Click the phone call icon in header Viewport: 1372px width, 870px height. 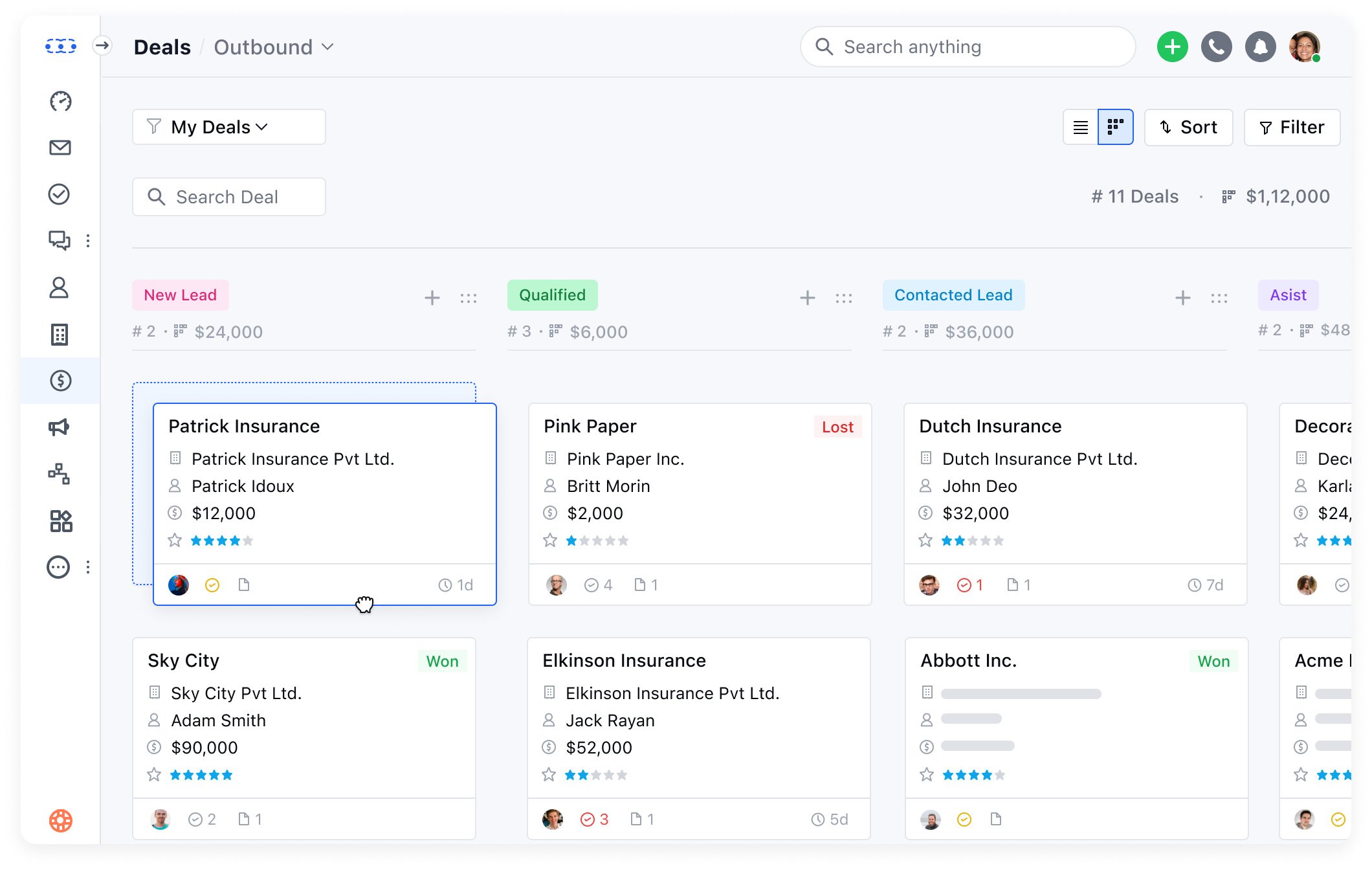click(x=1216, y=46)
